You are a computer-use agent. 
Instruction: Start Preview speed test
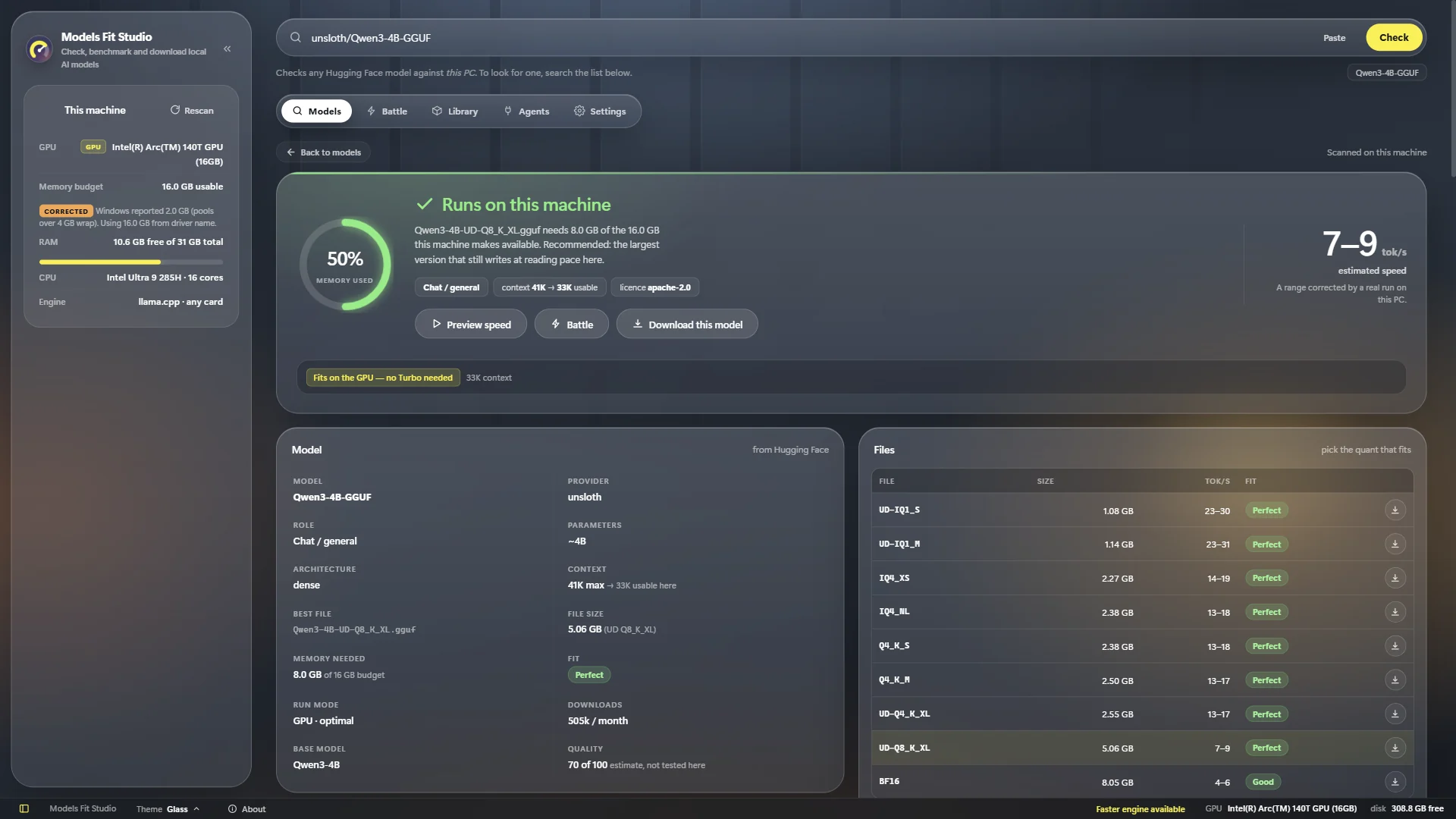[471, 325]
